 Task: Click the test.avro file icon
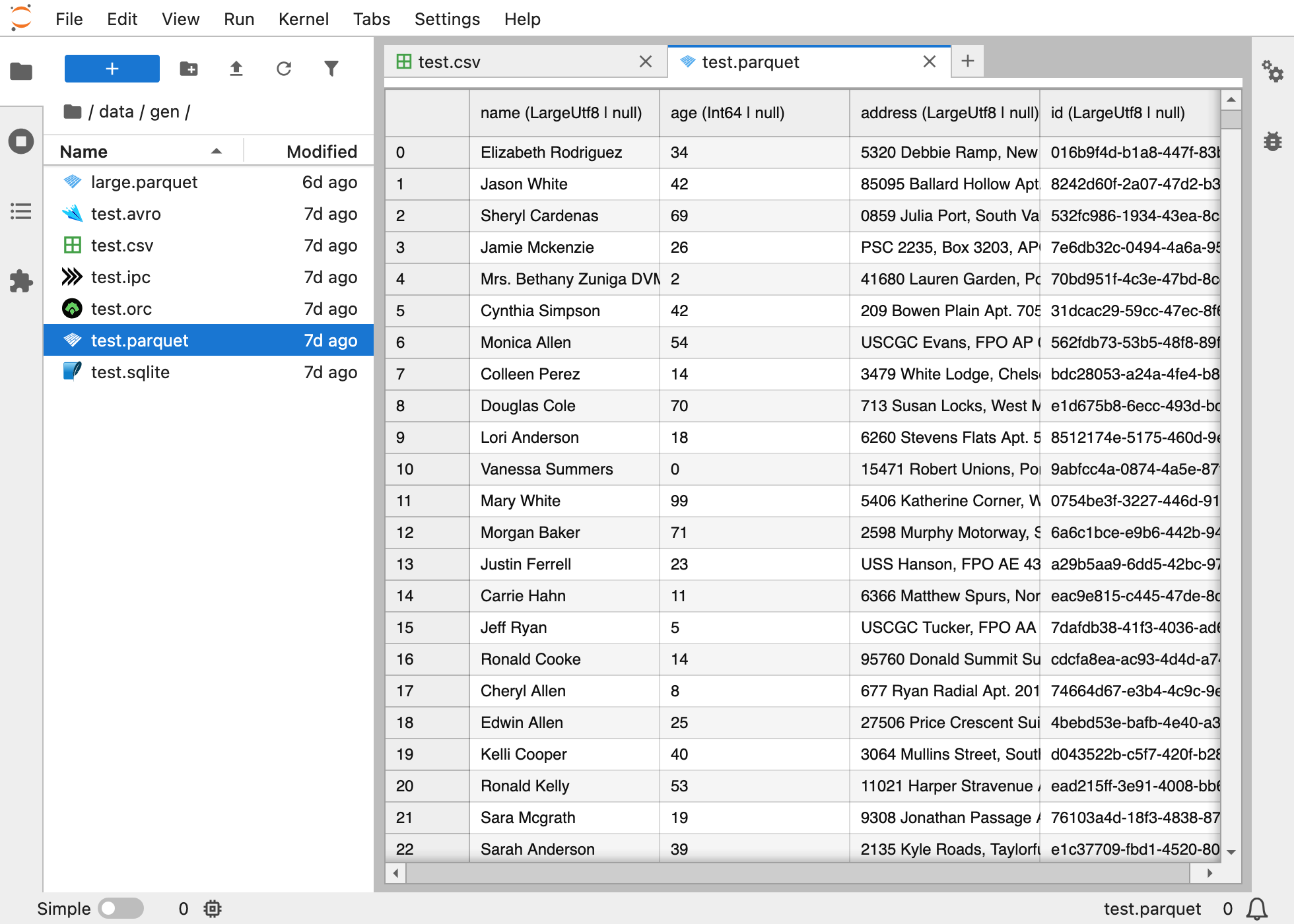pos(73,213)
